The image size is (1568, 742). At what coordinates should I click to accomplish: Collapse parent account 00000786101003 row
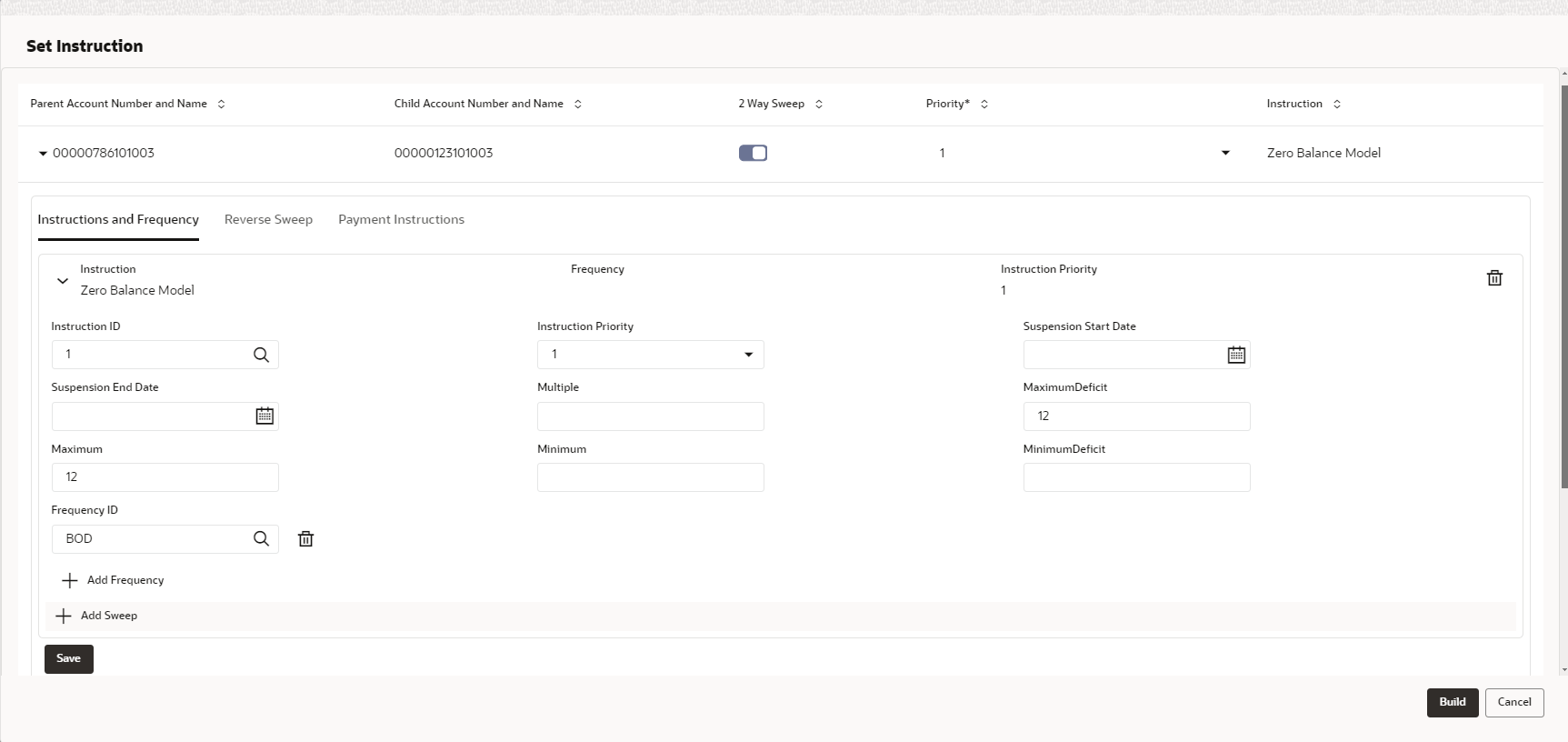click(x=43, y=154)
